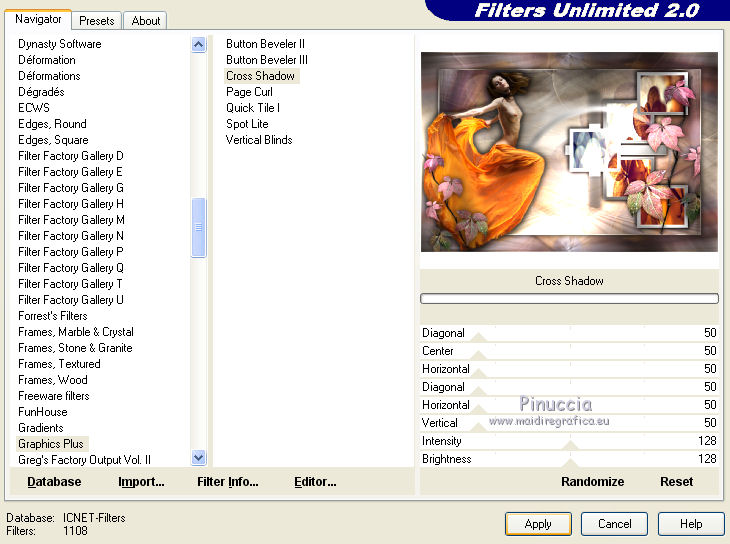Click the Reset button
This screenshot has height=544, width=730.
tap(676, 482)
